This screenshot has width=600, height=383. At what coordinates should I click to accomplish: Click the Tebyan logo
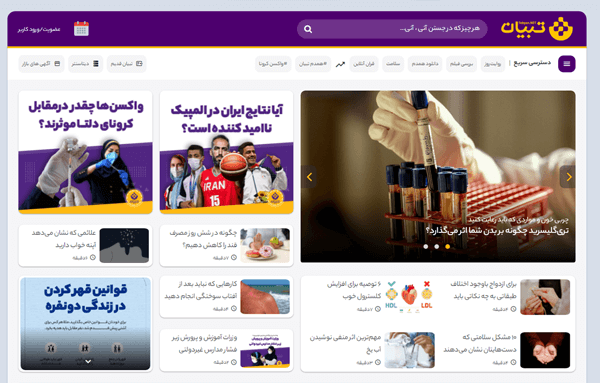click(536, 29)
